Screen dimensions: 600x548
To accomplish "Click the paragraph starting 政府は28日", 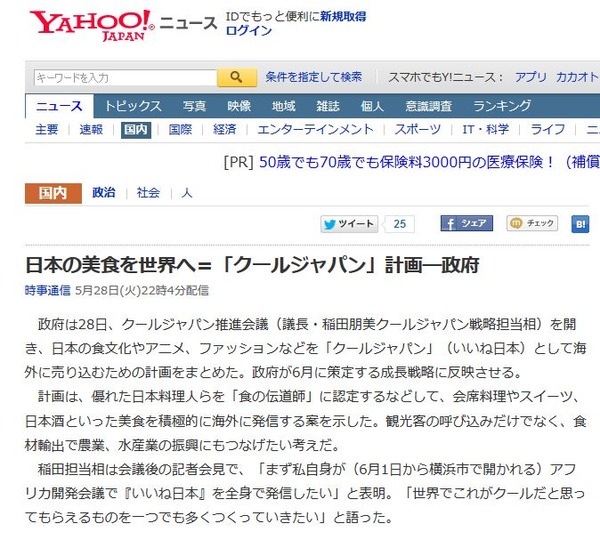I will [x=305, y=348].
